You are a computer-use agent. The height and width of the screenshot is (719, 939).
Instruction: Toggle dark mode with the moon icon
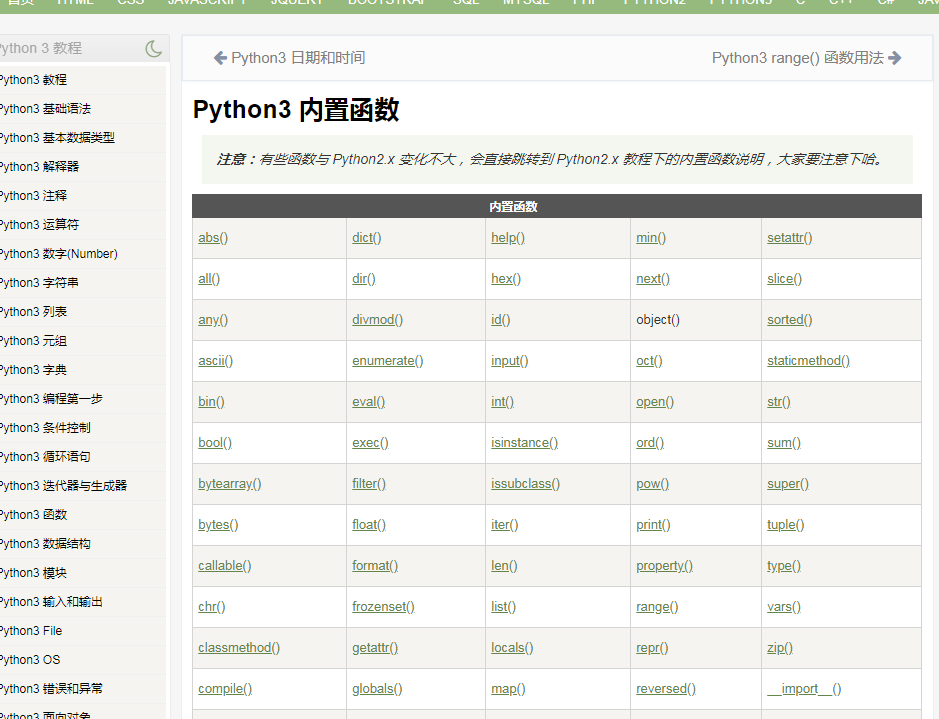[x=153, y=48]
